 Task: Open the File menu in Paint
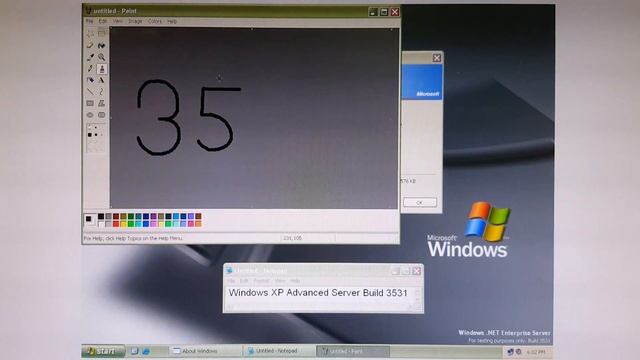[89, 21]
